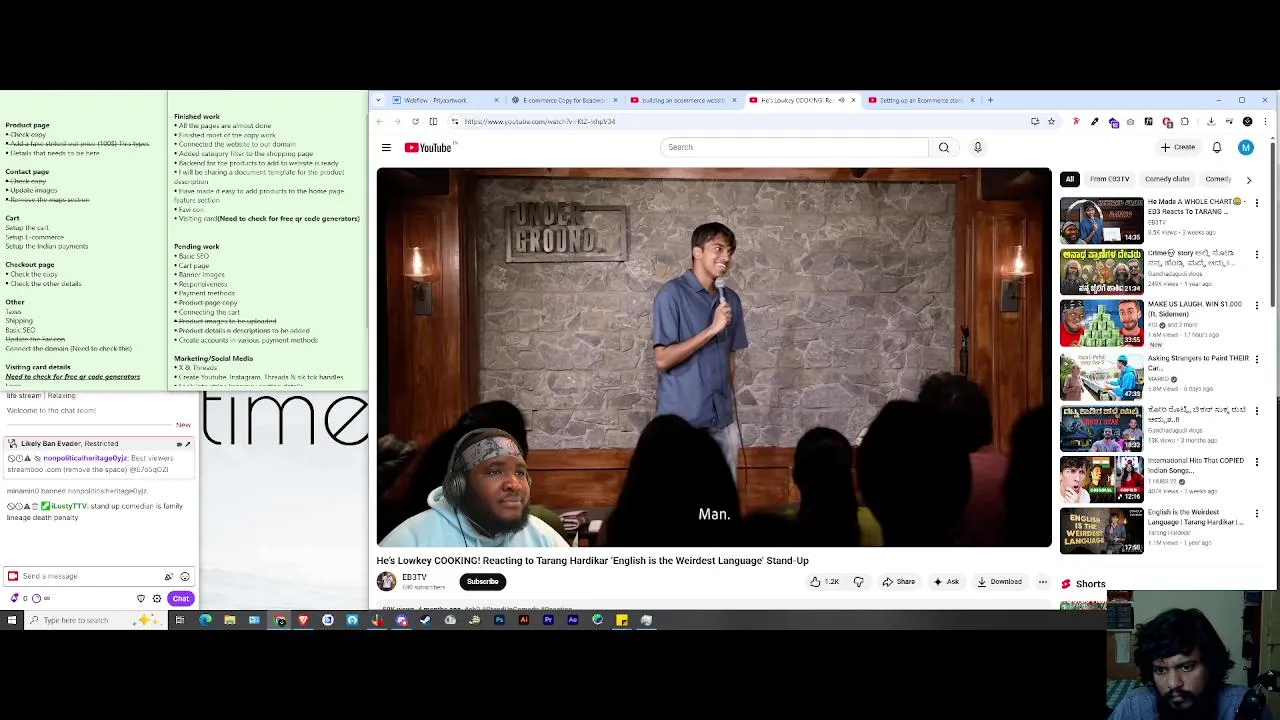Click the browser address bar URL
Image resolution: width=1280 pixels, height=720 pixels.
point(540,121)
